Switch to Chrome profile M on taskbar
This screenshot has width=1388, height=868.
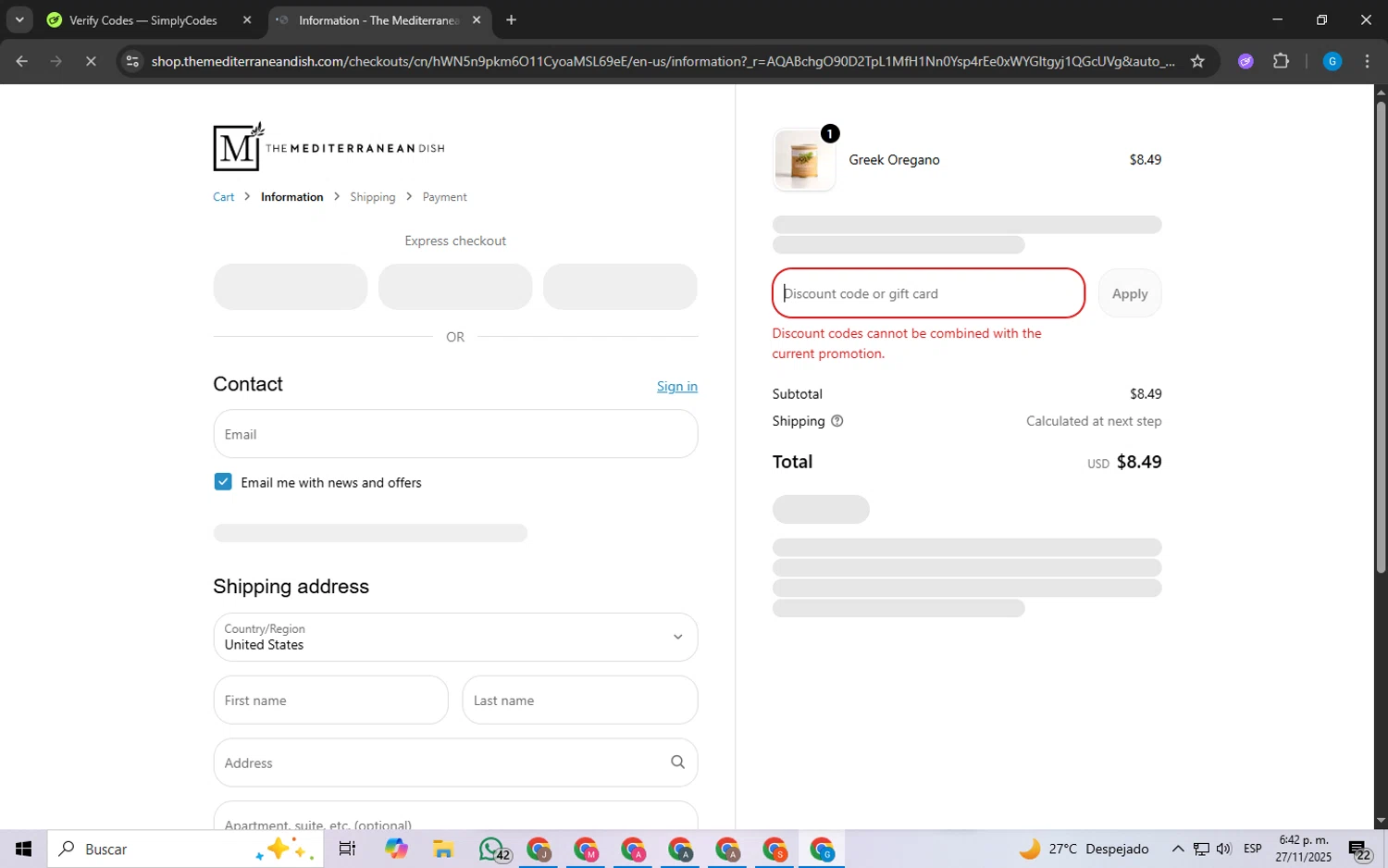pyautogui.click(x=586, y=849)
